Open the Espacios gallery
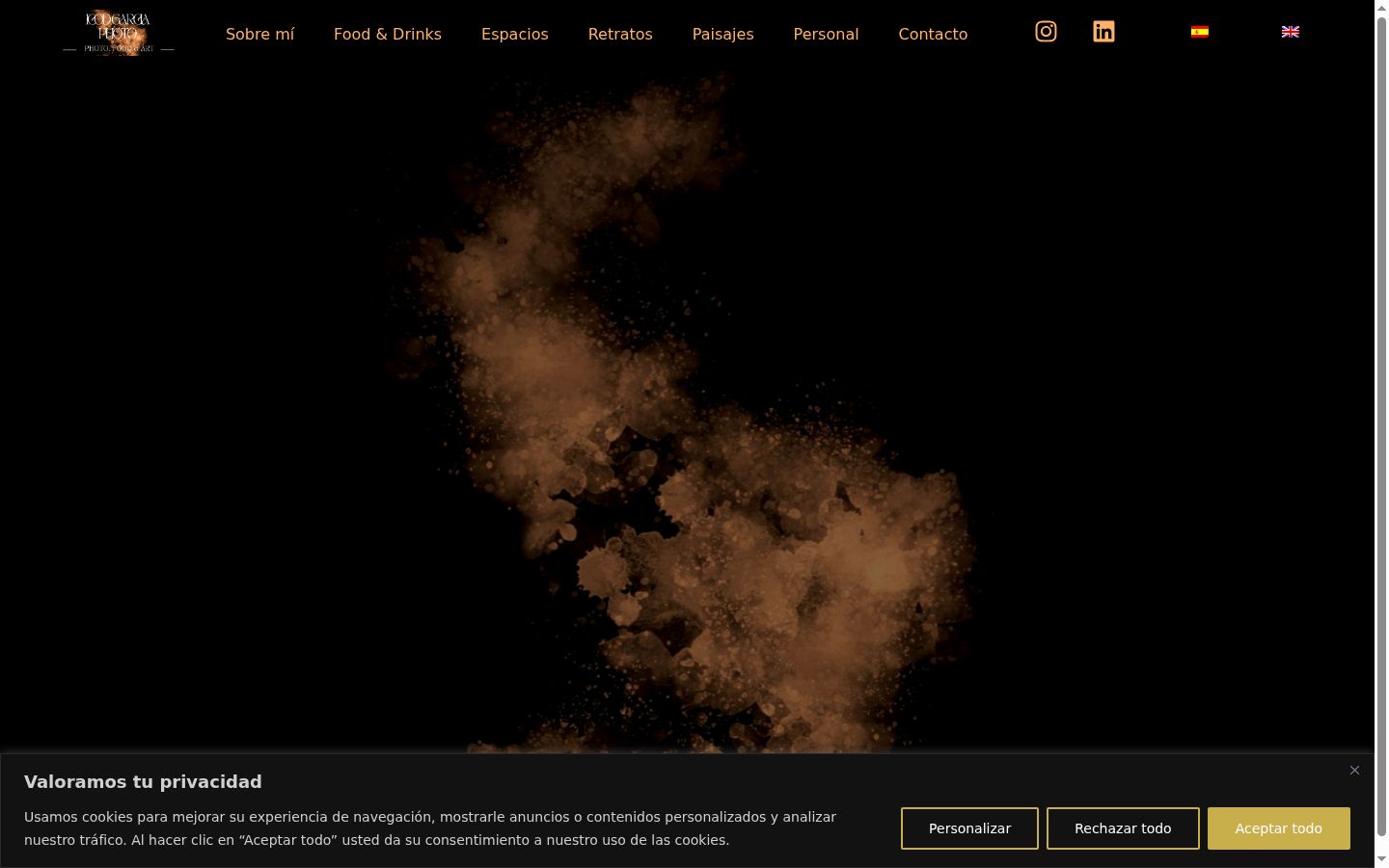 point(515,34)
